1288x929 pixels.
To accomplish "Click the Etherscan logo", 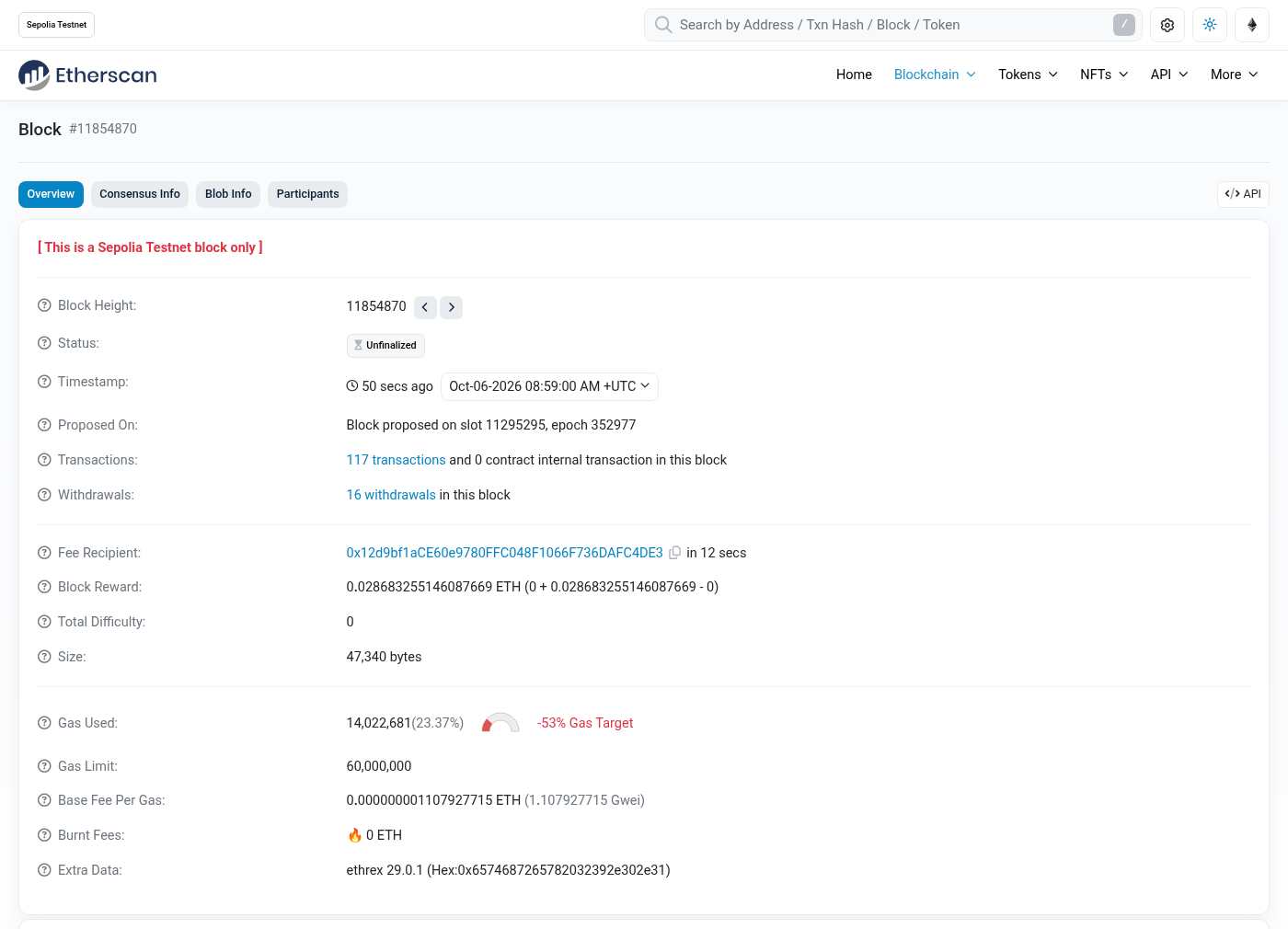I will click(x=88, y=75).
